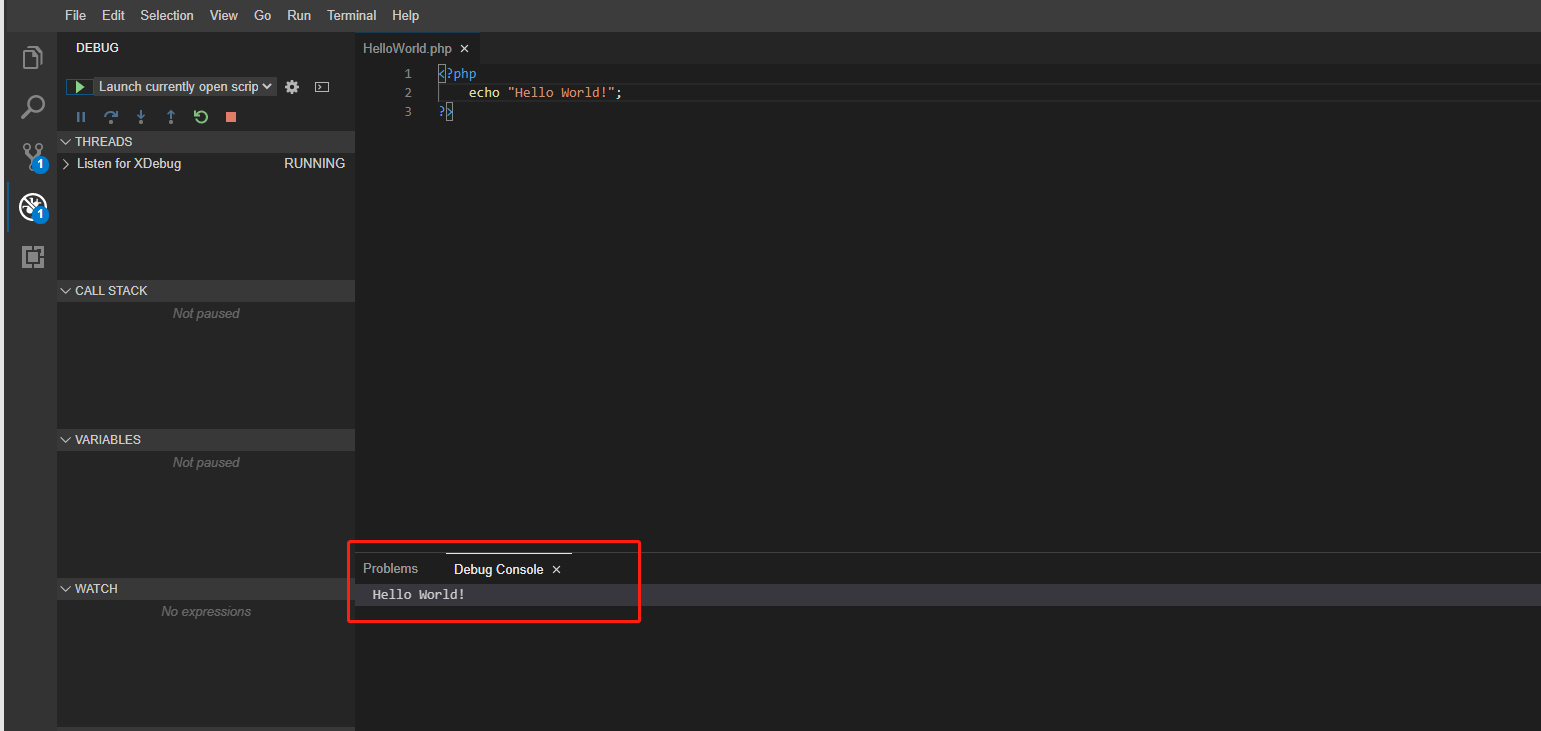Open Source Control view with badge
1541x731 pixels.
[34, 157]
